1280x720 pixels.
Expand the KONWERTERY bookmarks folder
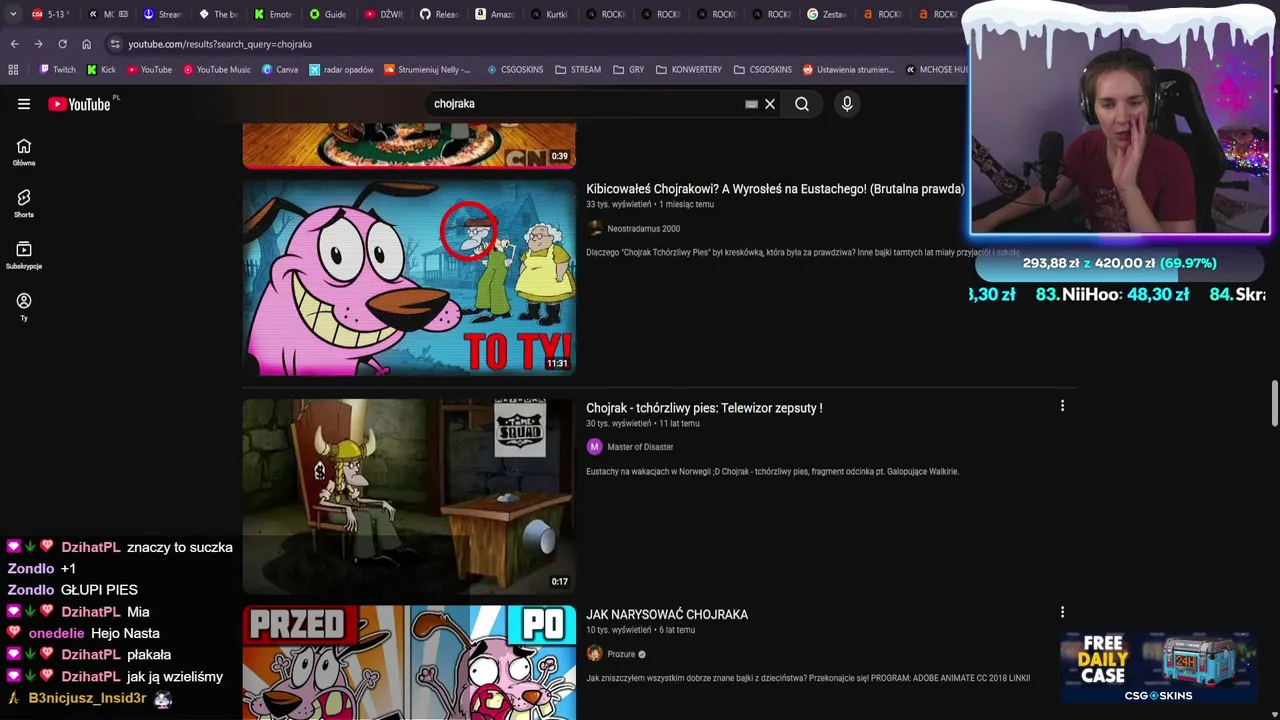pos(689,70)
